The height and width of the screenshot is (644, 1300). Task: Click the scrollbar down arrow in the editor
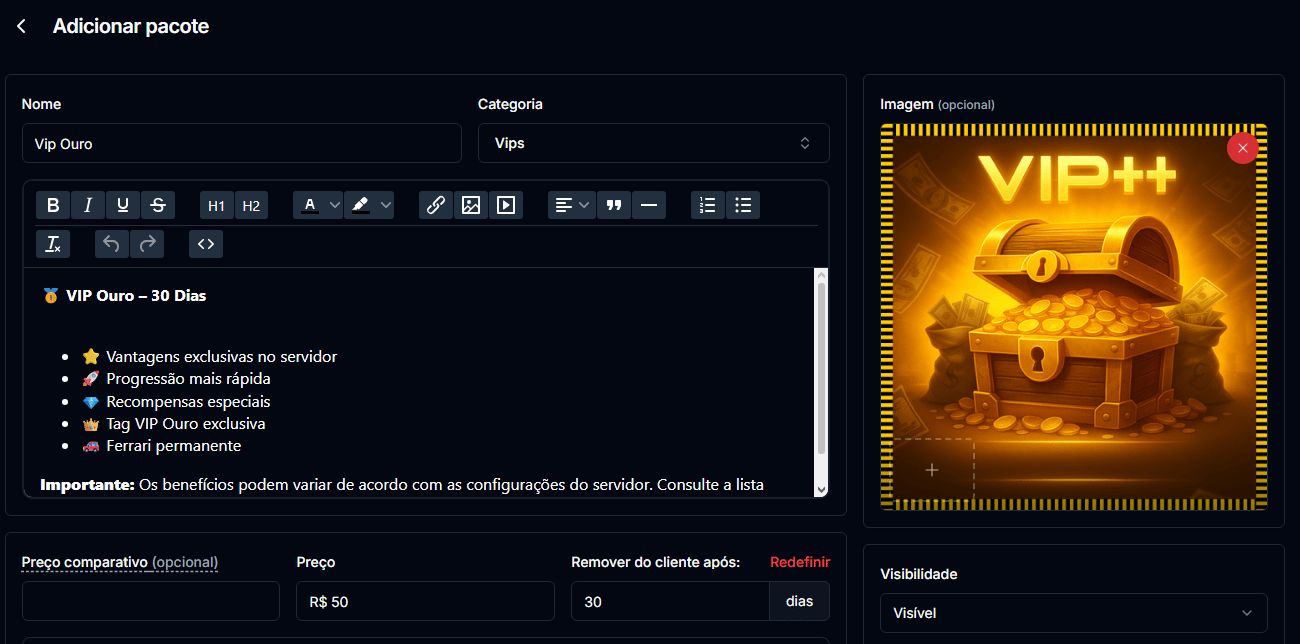[822, 489]
